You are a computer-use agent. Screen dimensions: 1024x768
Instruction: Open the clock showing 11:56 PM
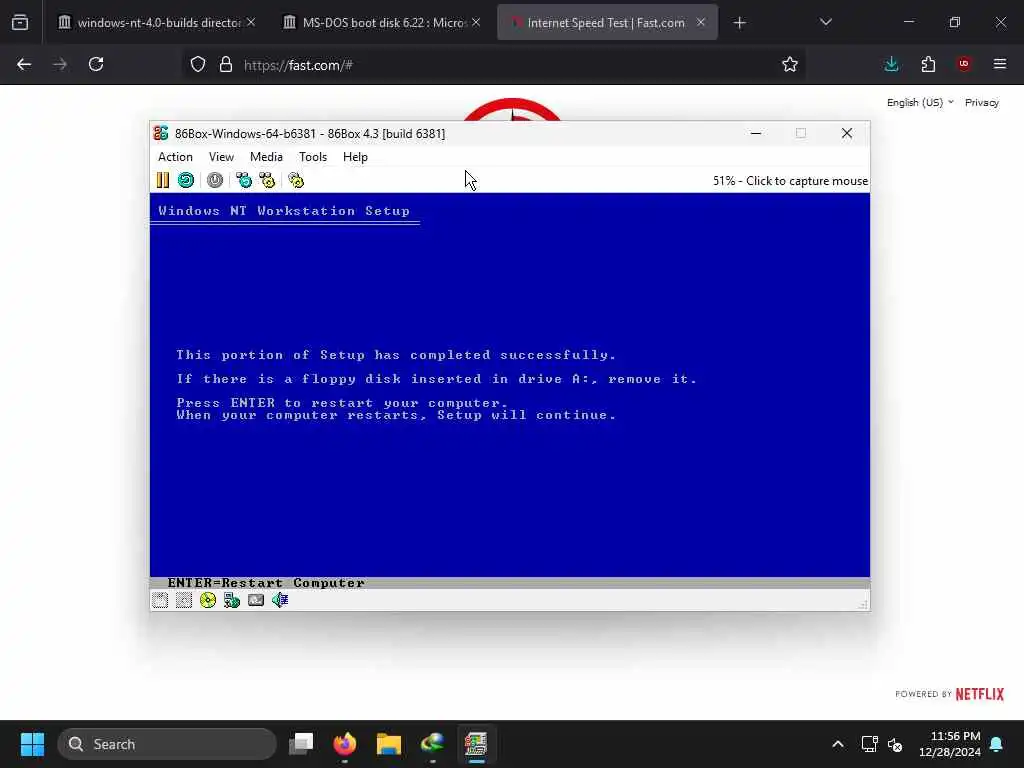point(950,744)
